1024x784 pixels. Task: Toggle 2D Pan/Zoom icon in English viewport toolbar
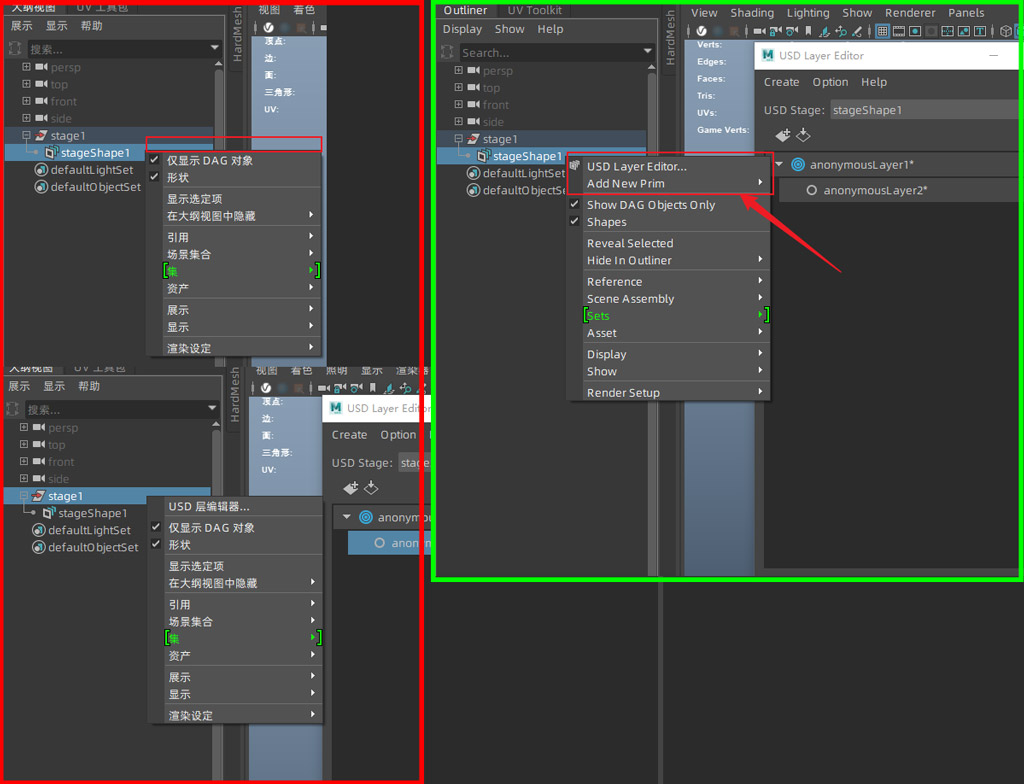pyautogui.click(x=841, y=31)
